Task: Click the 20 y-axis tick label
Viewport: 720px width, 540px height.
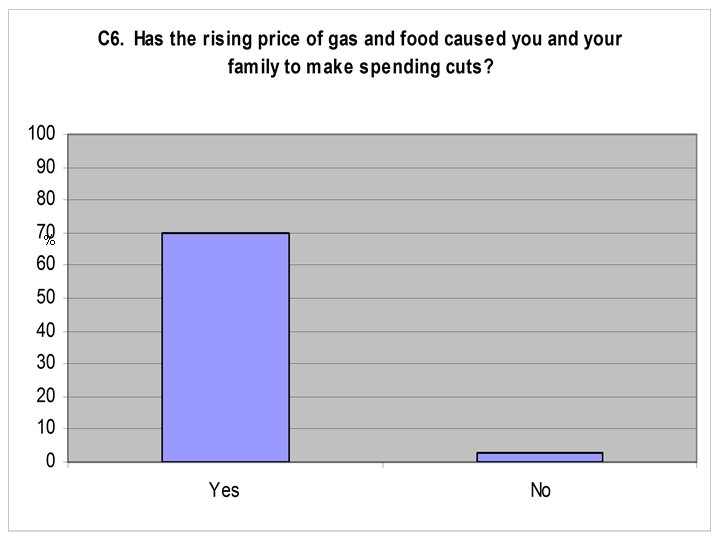Action: click(x=45, y=397)
